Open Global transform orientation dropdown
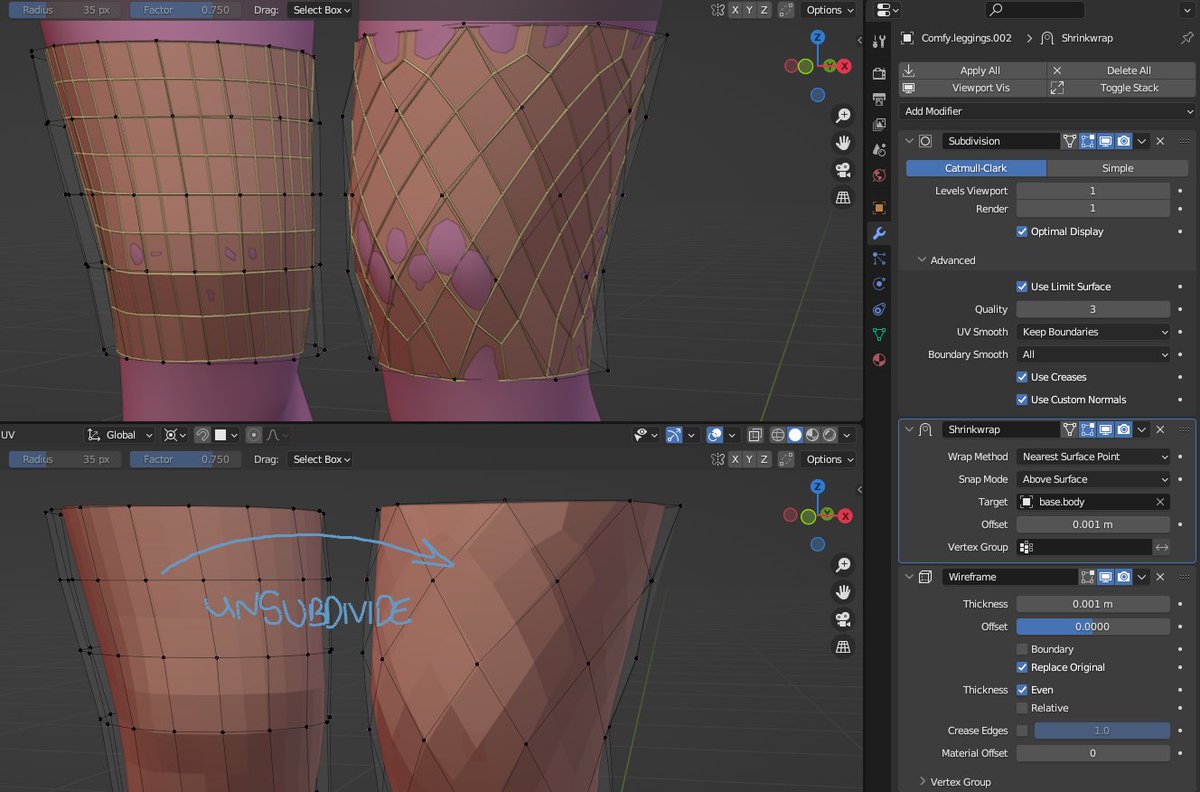Viewport: 1200px width, 792px height. tap(120, 435)
